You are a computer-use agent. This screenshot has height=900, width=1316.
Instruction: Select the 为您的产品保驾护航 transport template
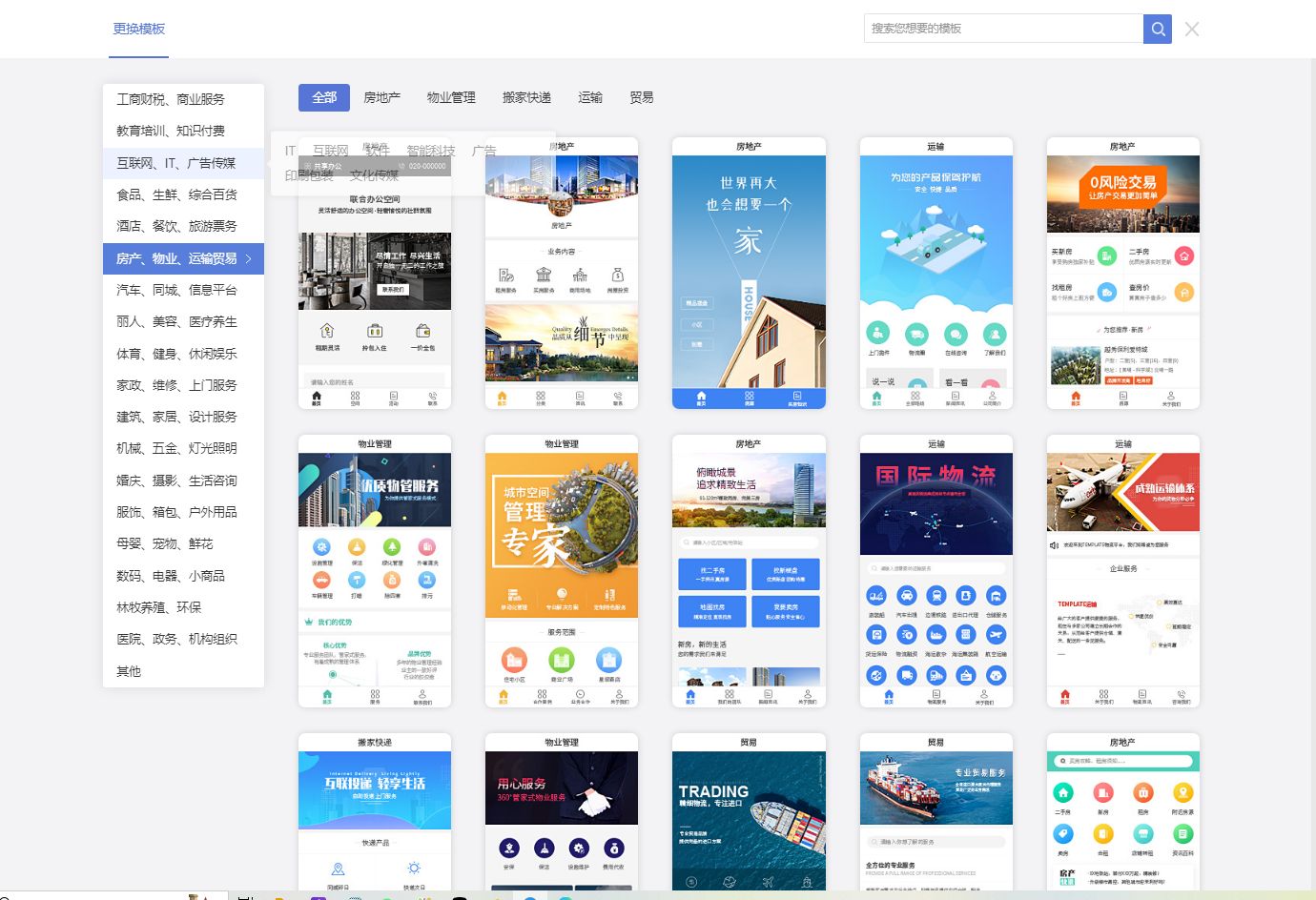pos(936,274)
